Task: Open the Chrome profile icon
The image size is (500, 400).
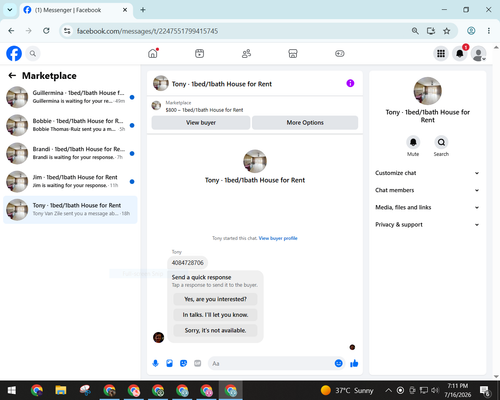Action: tap(471, 31)
